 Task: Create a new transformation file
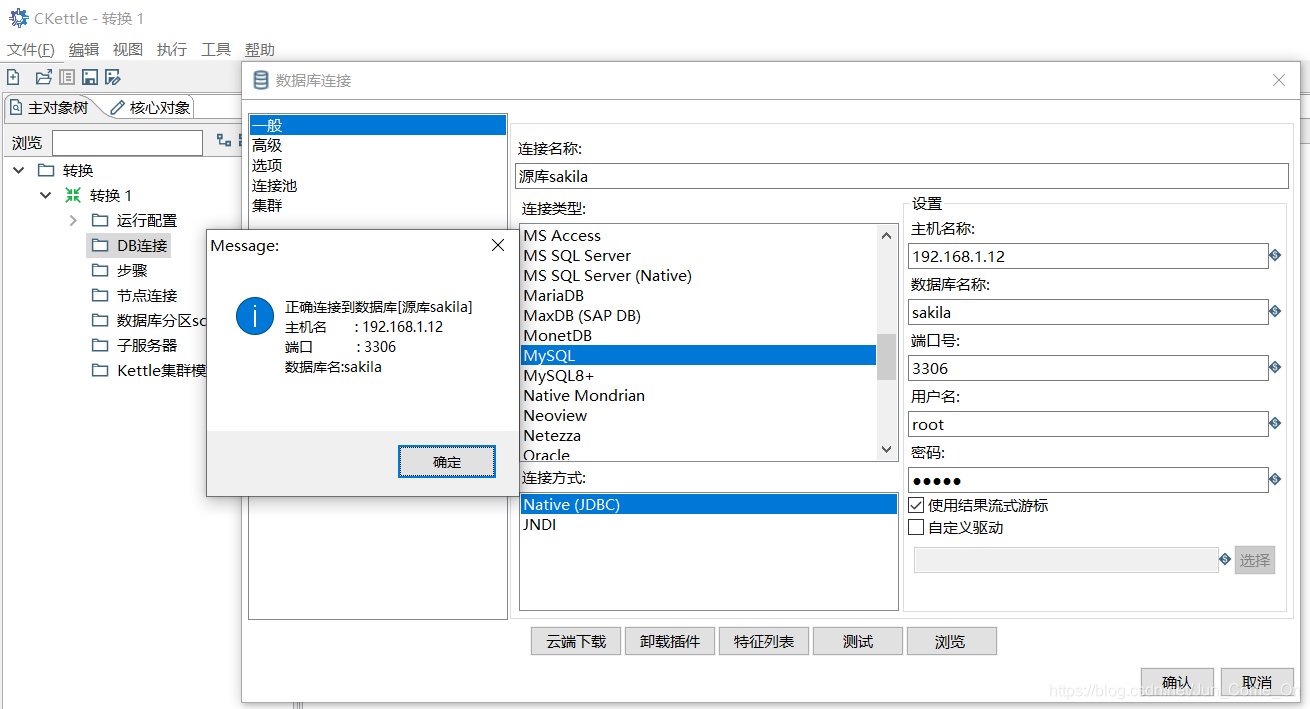tap(13, 76)
